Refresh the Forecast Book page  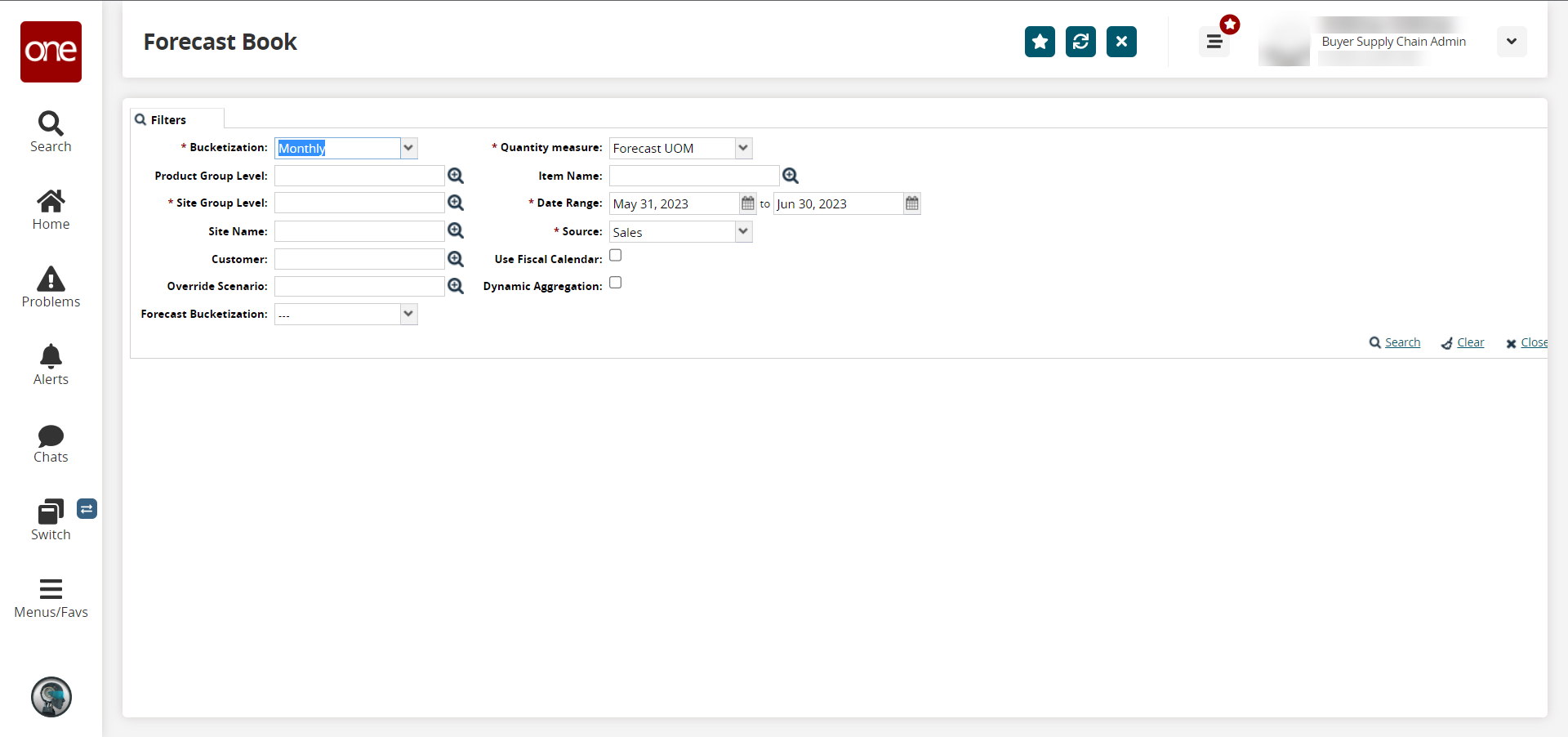(x=1080, y=42)
